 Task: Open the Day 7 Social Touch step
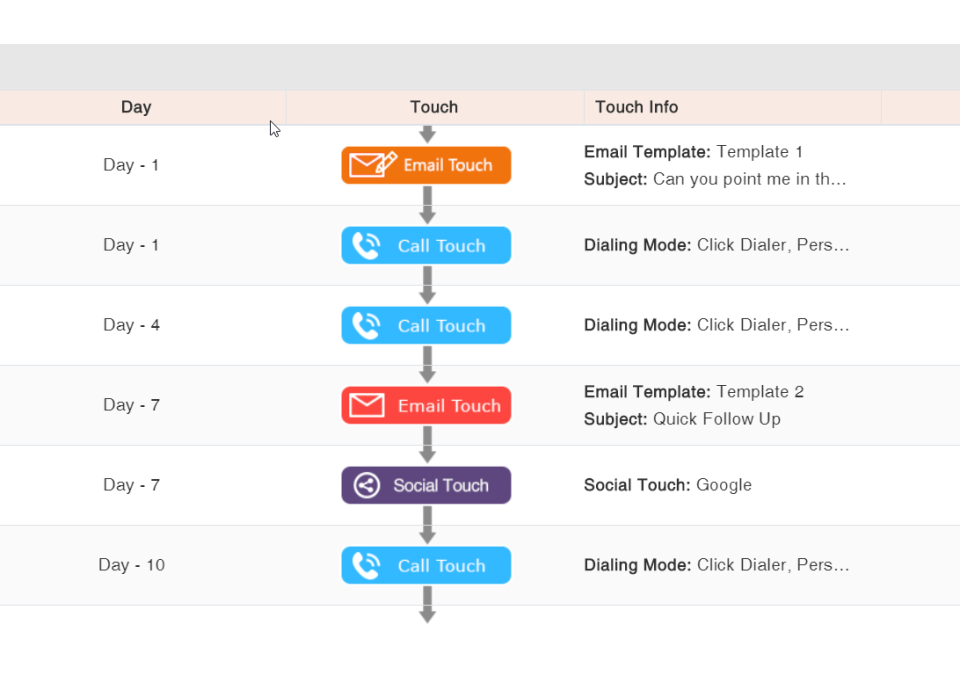pyautogui.click(x=426, y=485)
